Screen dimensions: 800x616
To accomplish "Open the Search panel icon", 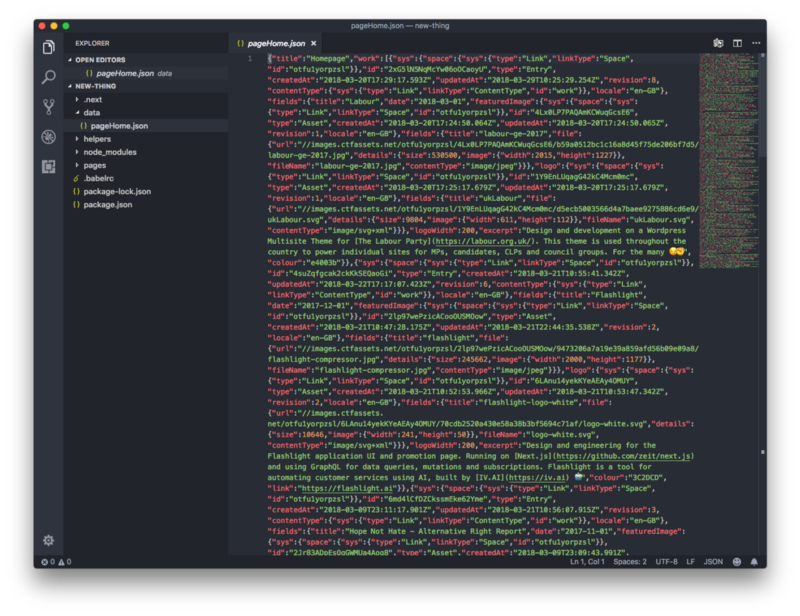I will [x=47, y=78].
